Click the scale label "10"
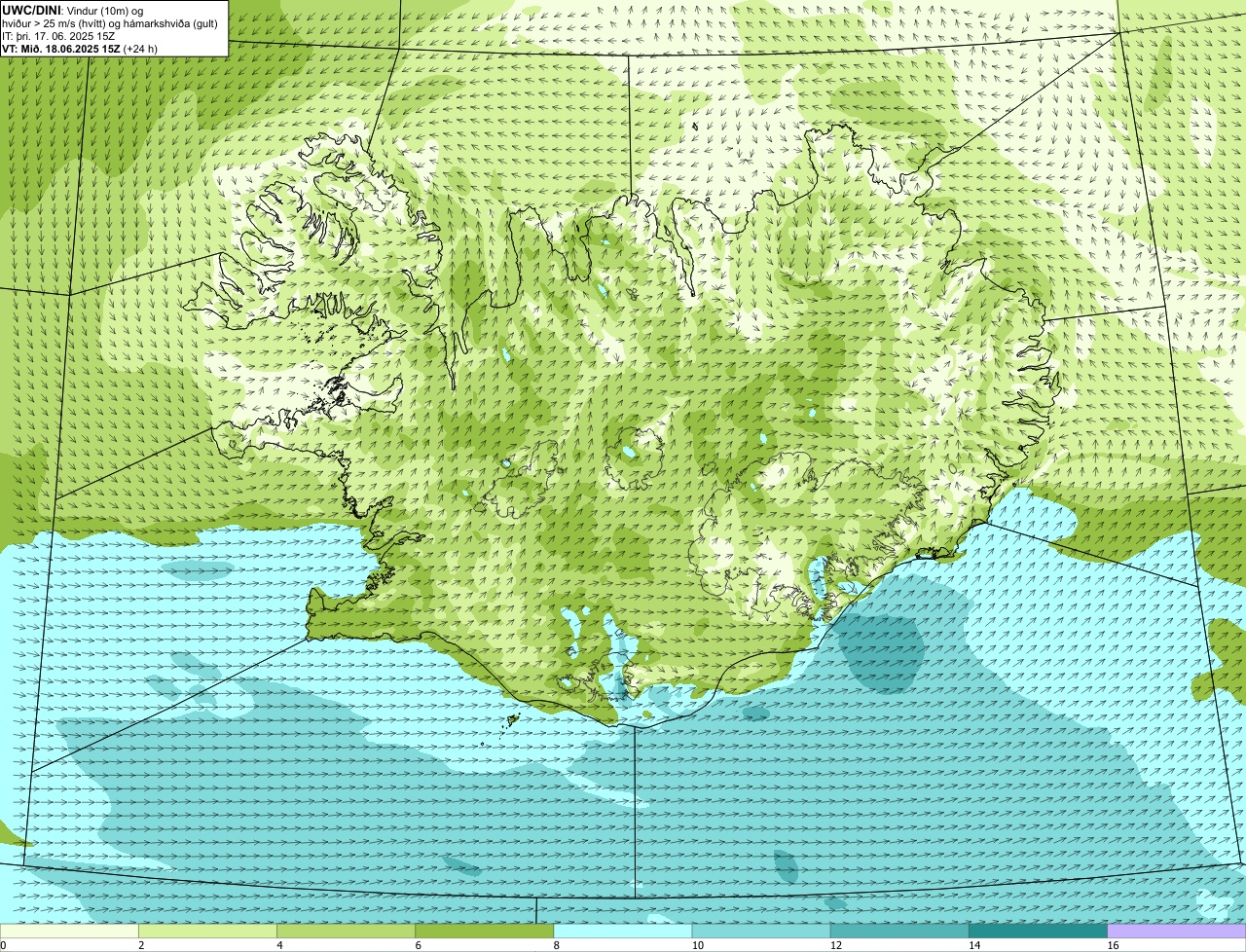 click(698, 945)
